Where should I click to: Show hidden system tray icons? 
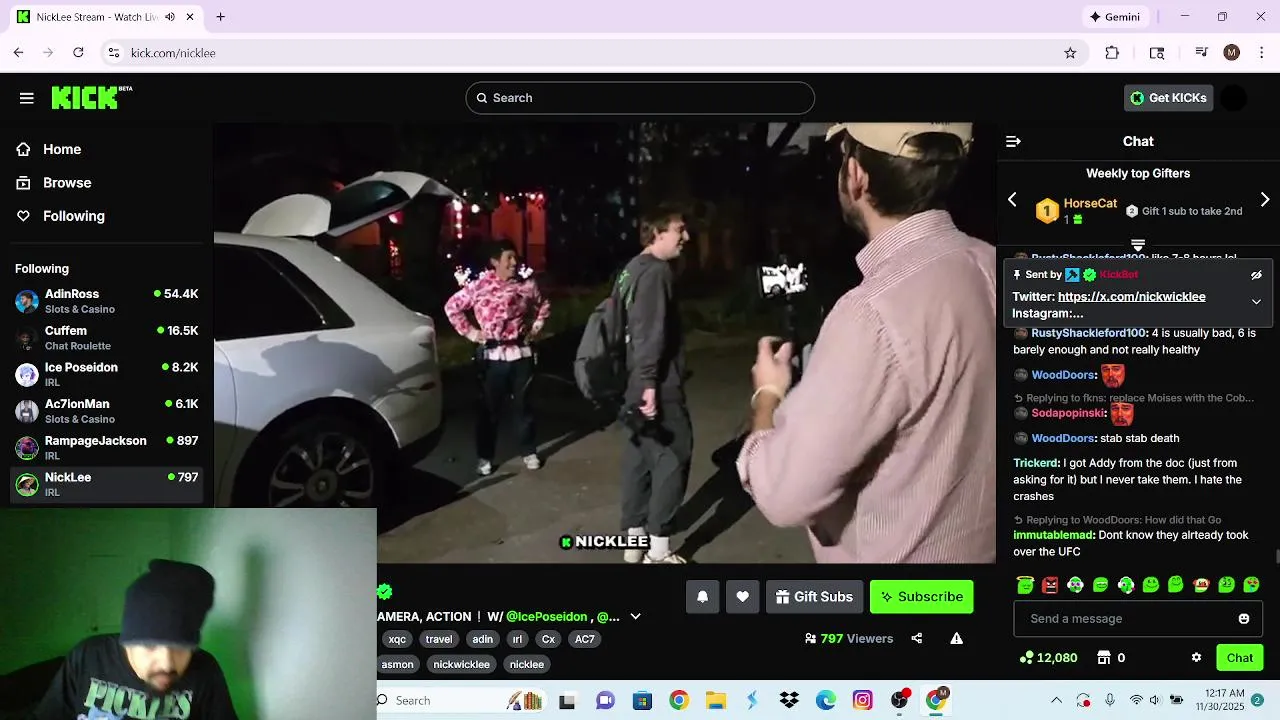[x=1056, y=700]
